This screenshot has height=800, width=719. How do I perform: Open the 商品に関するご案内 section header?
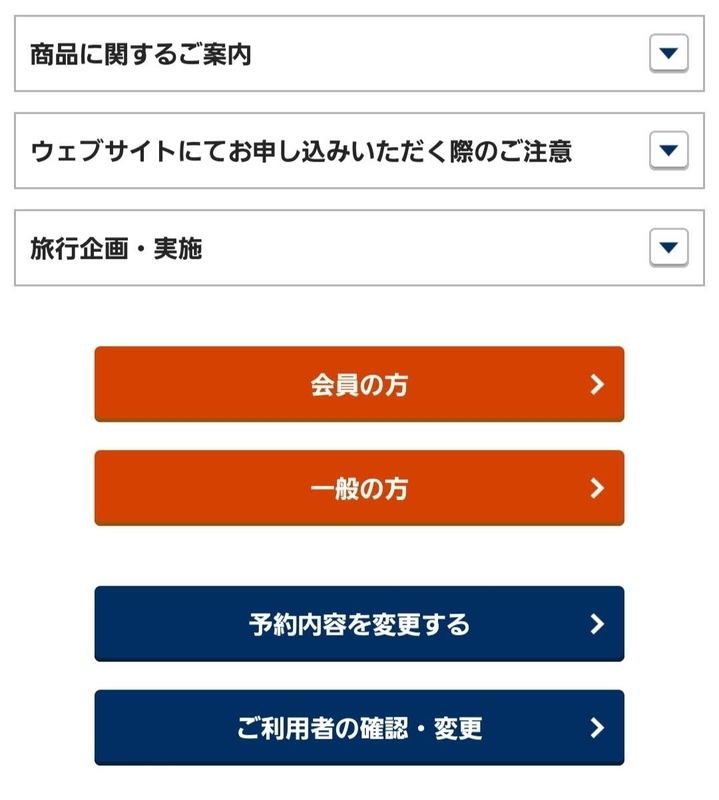[x=359, y=54]
